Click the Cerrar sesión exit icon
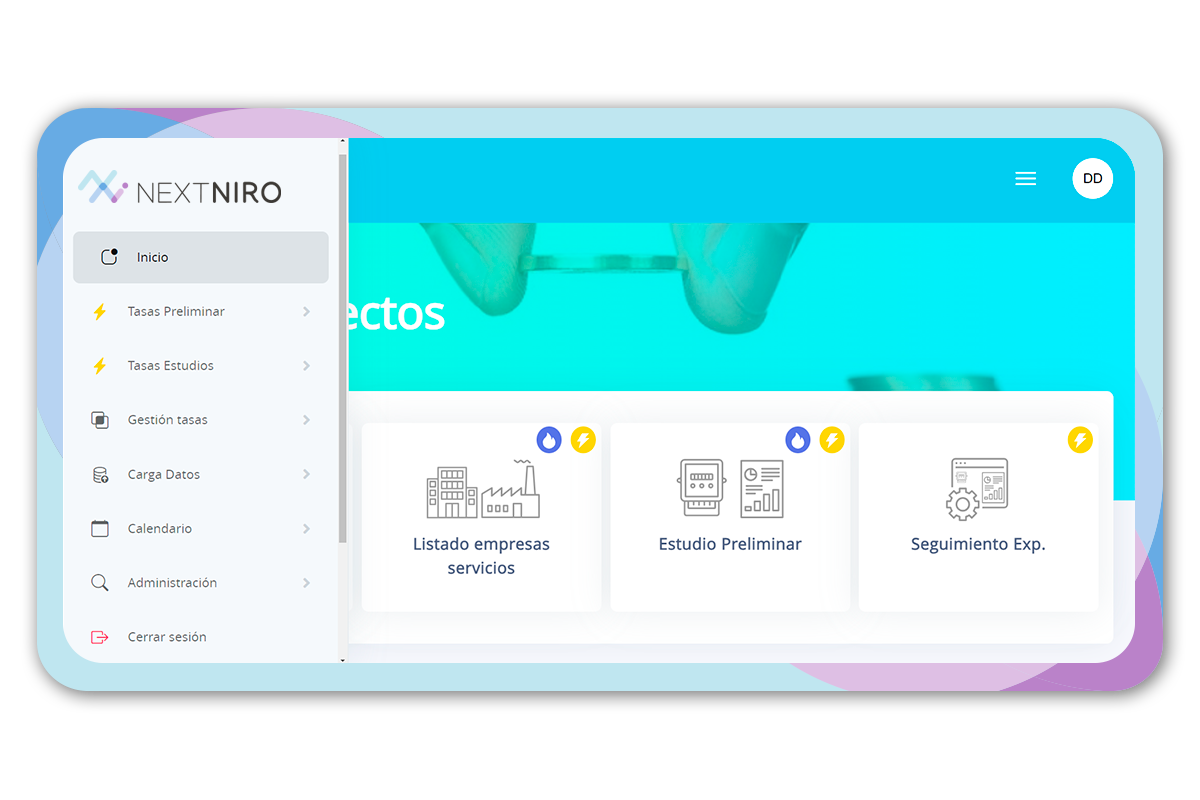1200x800 pixels. 100,637
